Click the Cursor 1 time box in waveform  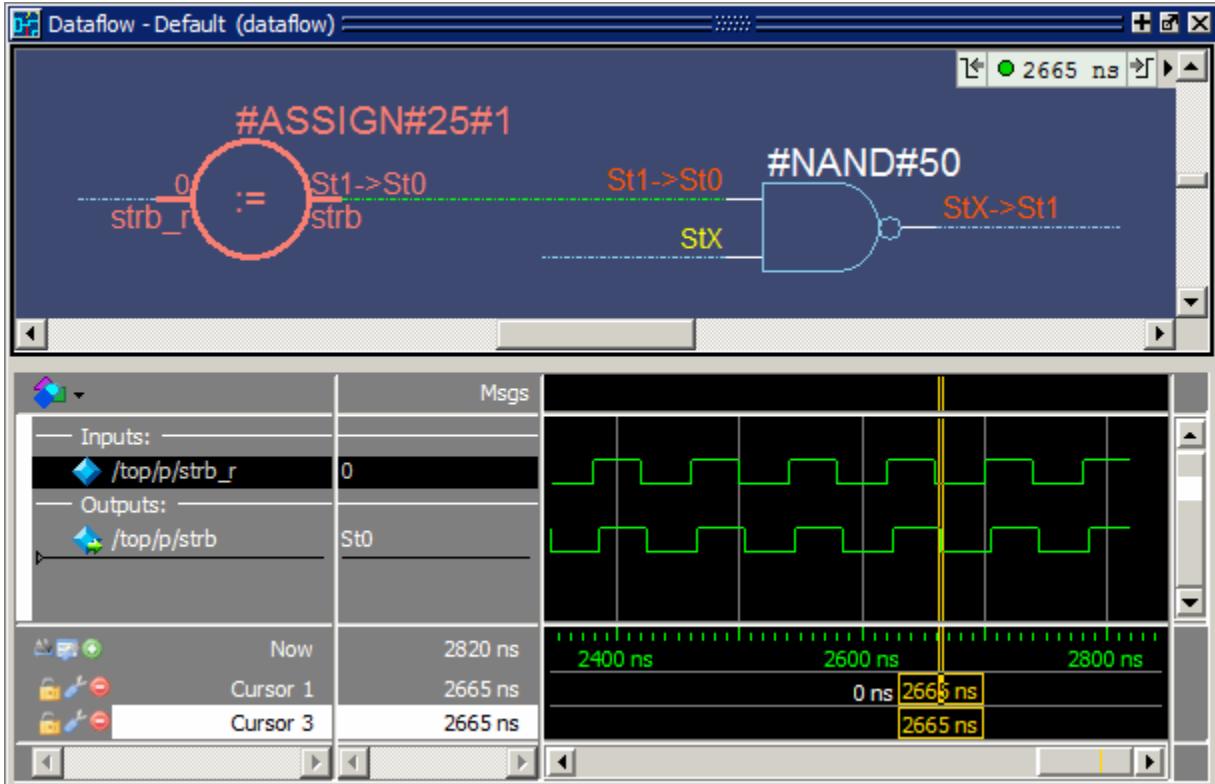tap(940, 690)
